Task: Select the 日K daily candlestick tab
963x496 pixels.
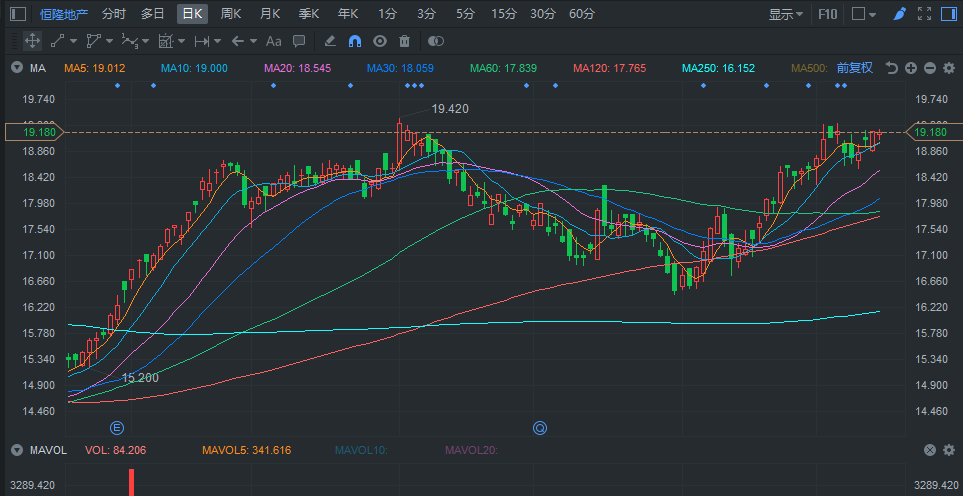Action: click(192, 14)
